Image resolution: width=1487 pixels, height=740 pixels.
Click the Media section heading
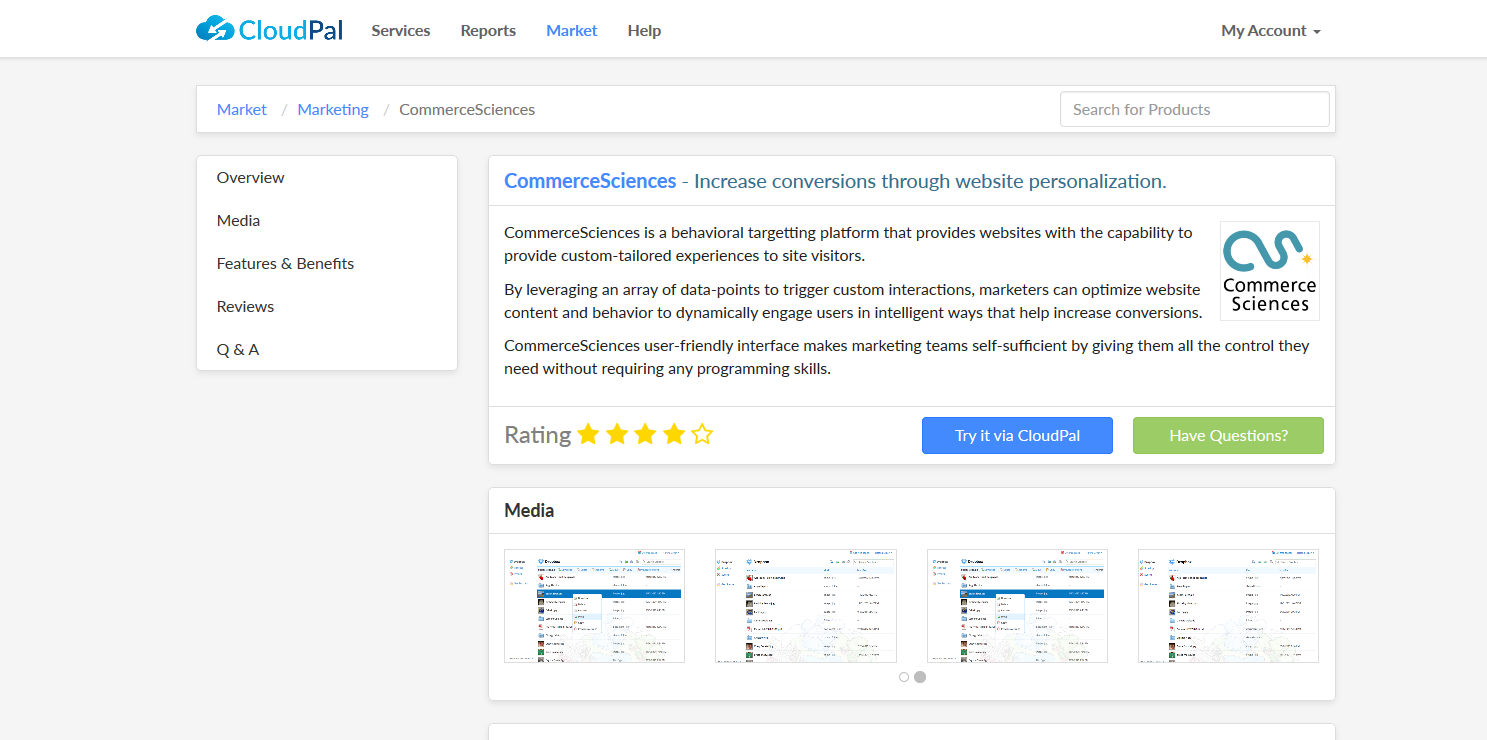529,510
